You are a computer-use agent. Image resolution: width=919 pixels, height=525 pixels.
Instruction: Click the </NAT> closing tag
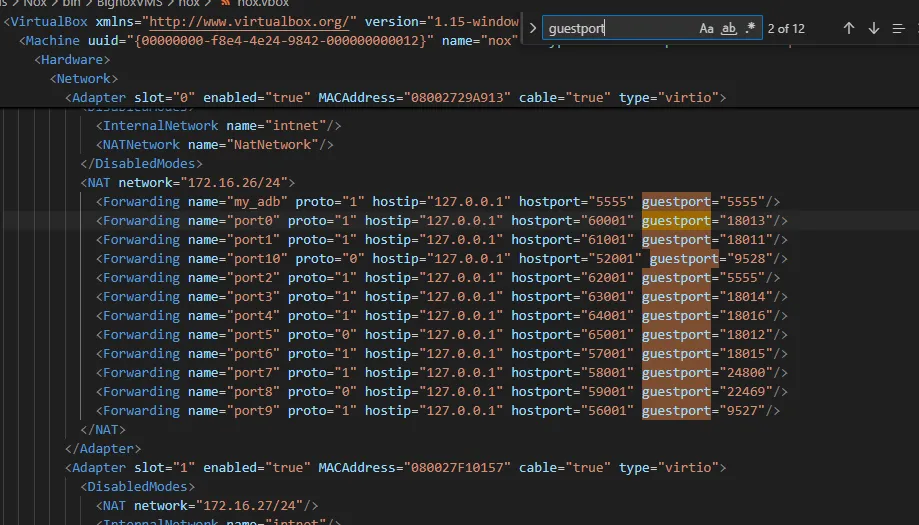click(103, 429)
